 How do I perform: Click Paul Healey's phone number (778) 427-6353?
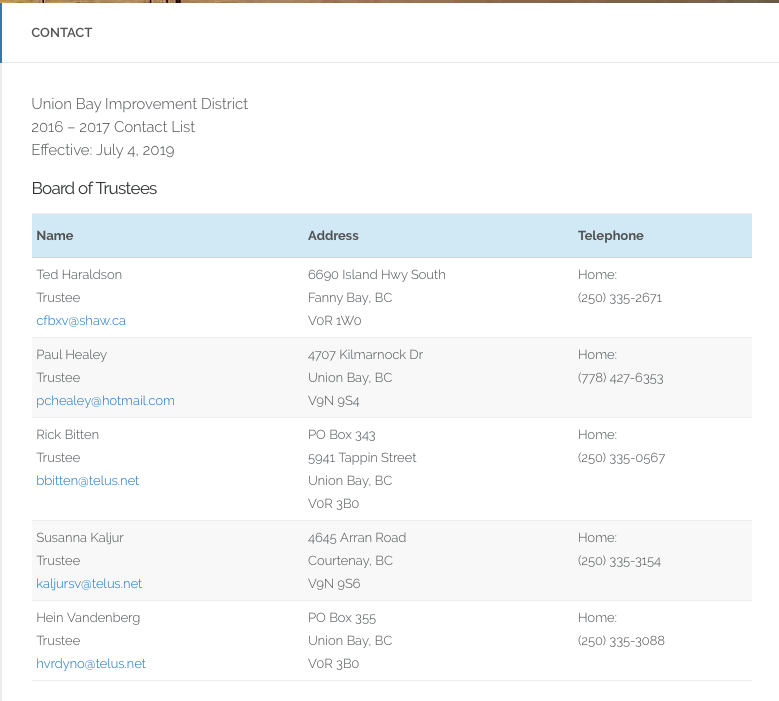(x=620, y=378)
